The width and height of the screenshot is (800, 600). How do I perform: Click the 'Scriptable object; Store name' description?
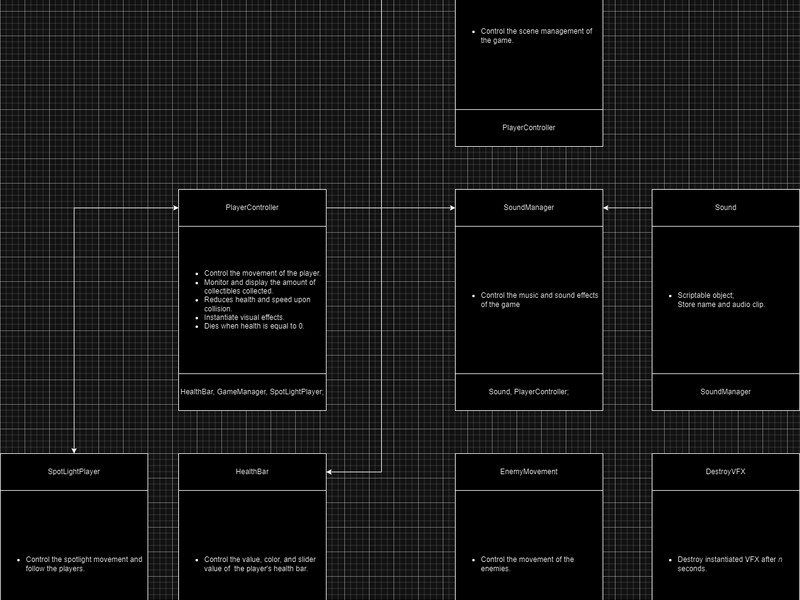(x=720, y=300)
